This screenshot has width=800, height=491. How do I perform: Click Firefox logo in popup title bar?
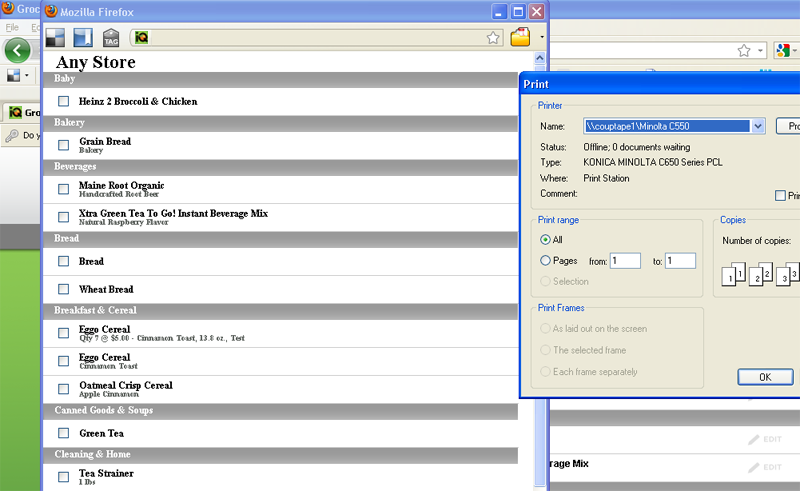51,11
